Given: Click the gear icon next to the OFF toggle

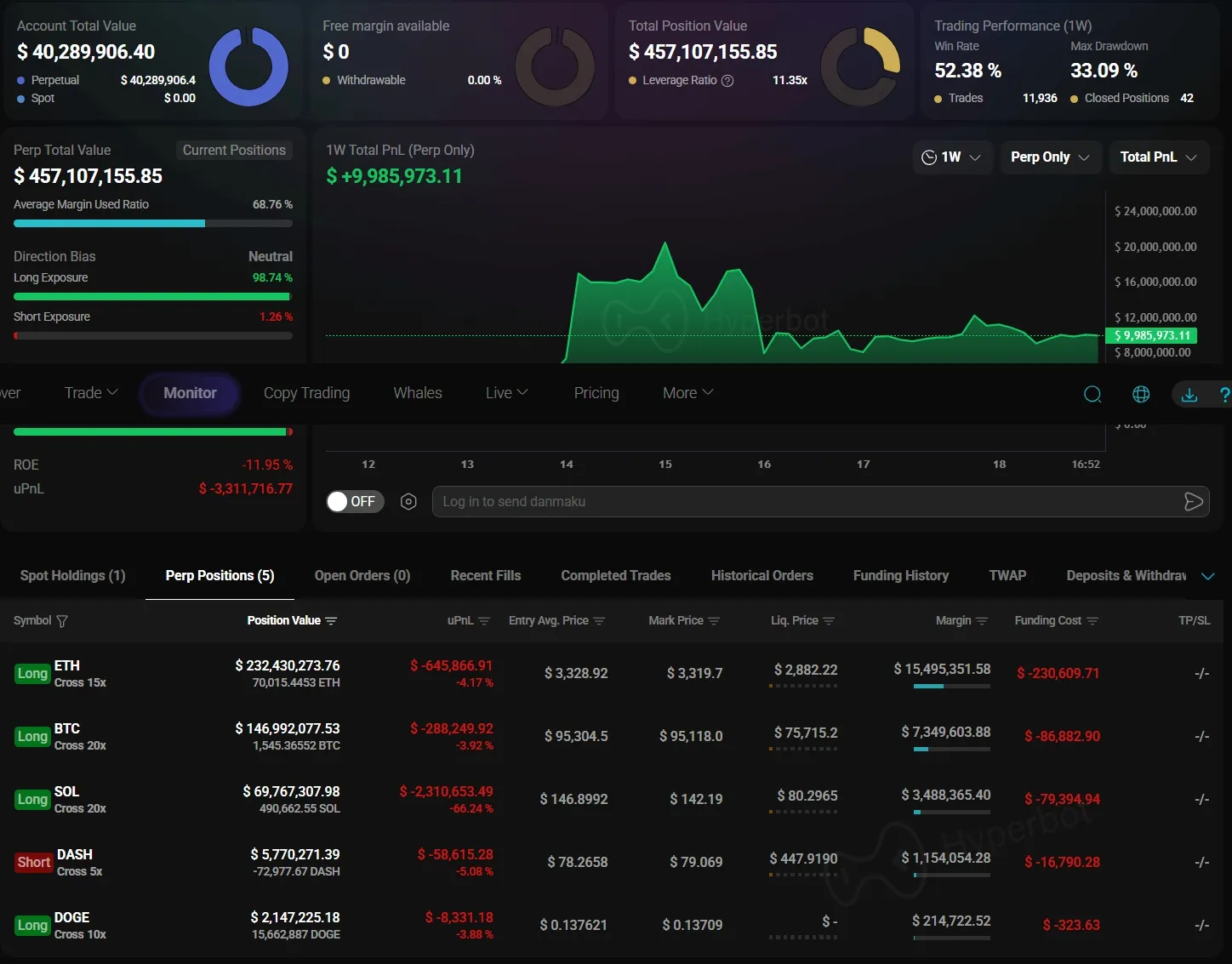Looking at the screenshot, I should pyautogui.click(x=408, y=501).
